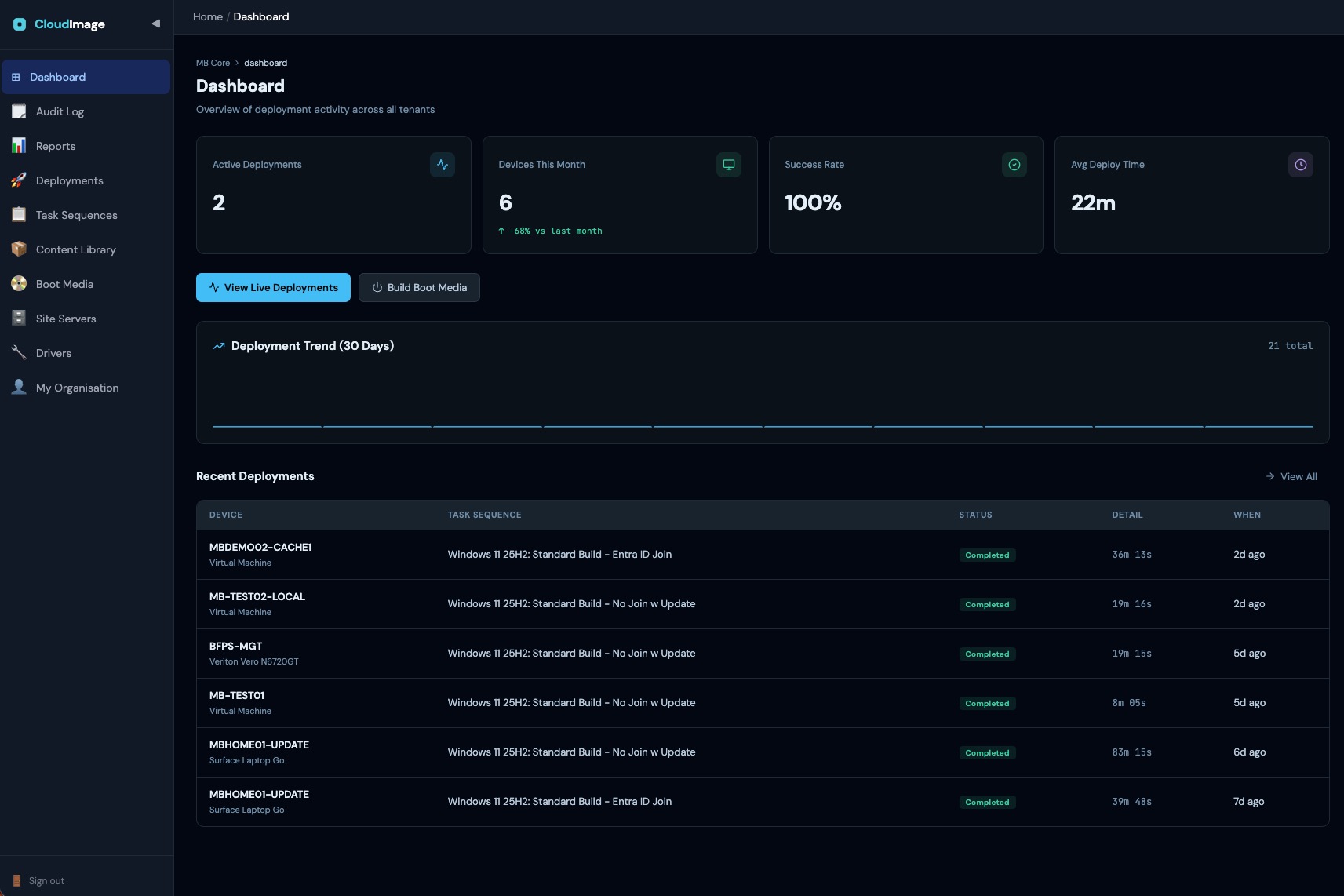This screenshot has width=1344, height=896.
Task: Select Content Library in the sidebar
Action: click(x=86, y=249)
